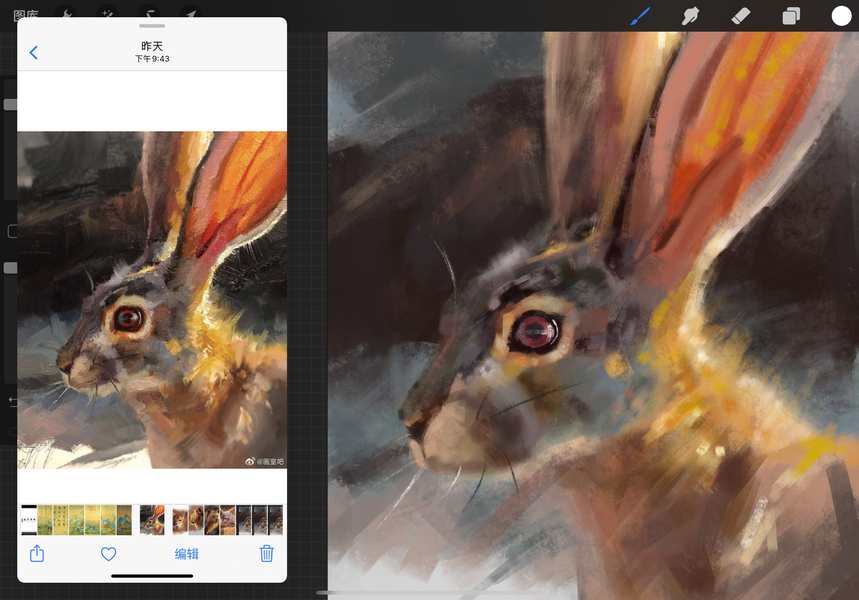Open the white color picker circle
Screen dimensions: 859x600
(x=841, y=16)
